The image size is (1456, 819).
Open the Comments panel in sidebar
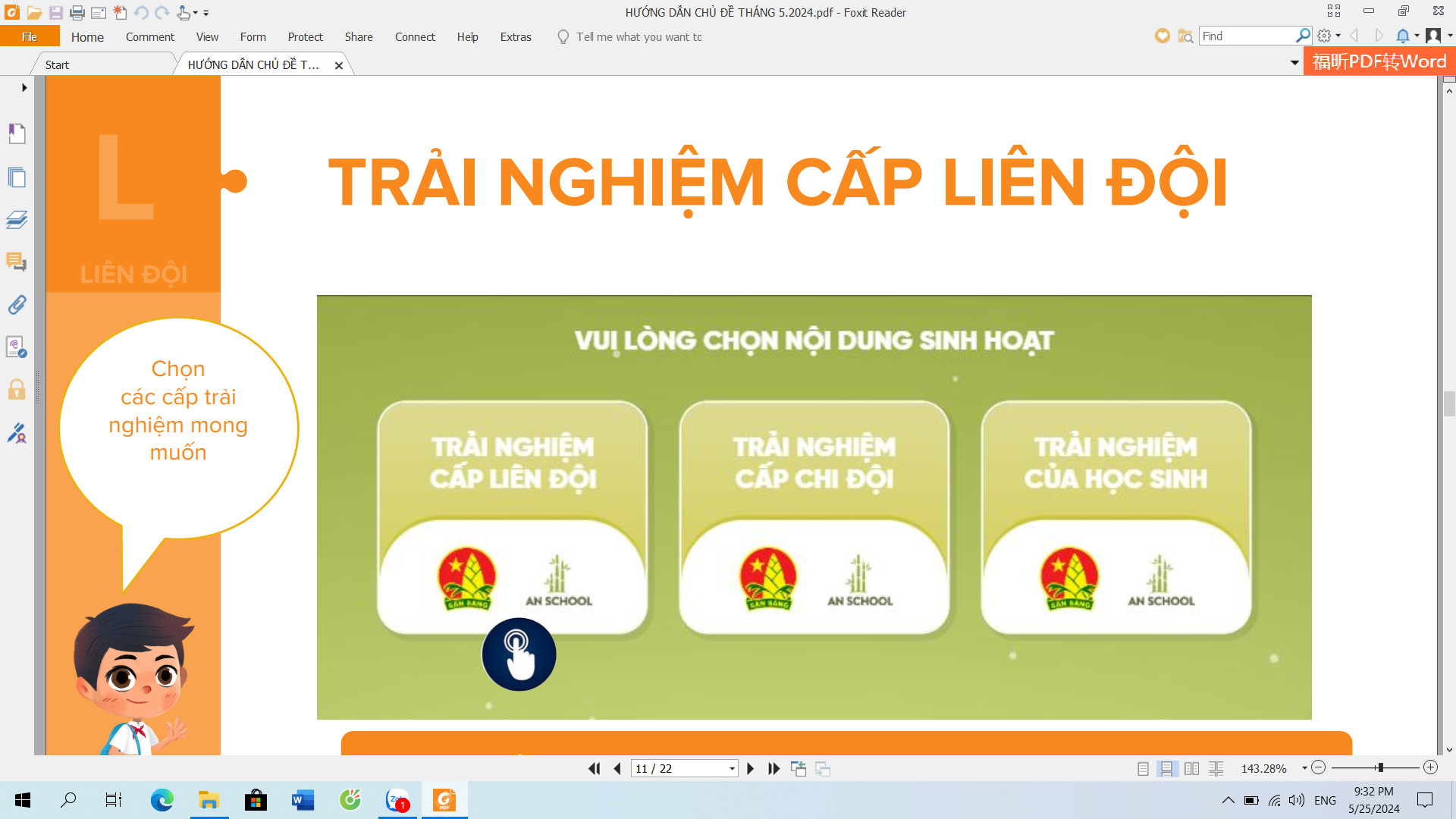pyautogui.click(x=17, y=262)
